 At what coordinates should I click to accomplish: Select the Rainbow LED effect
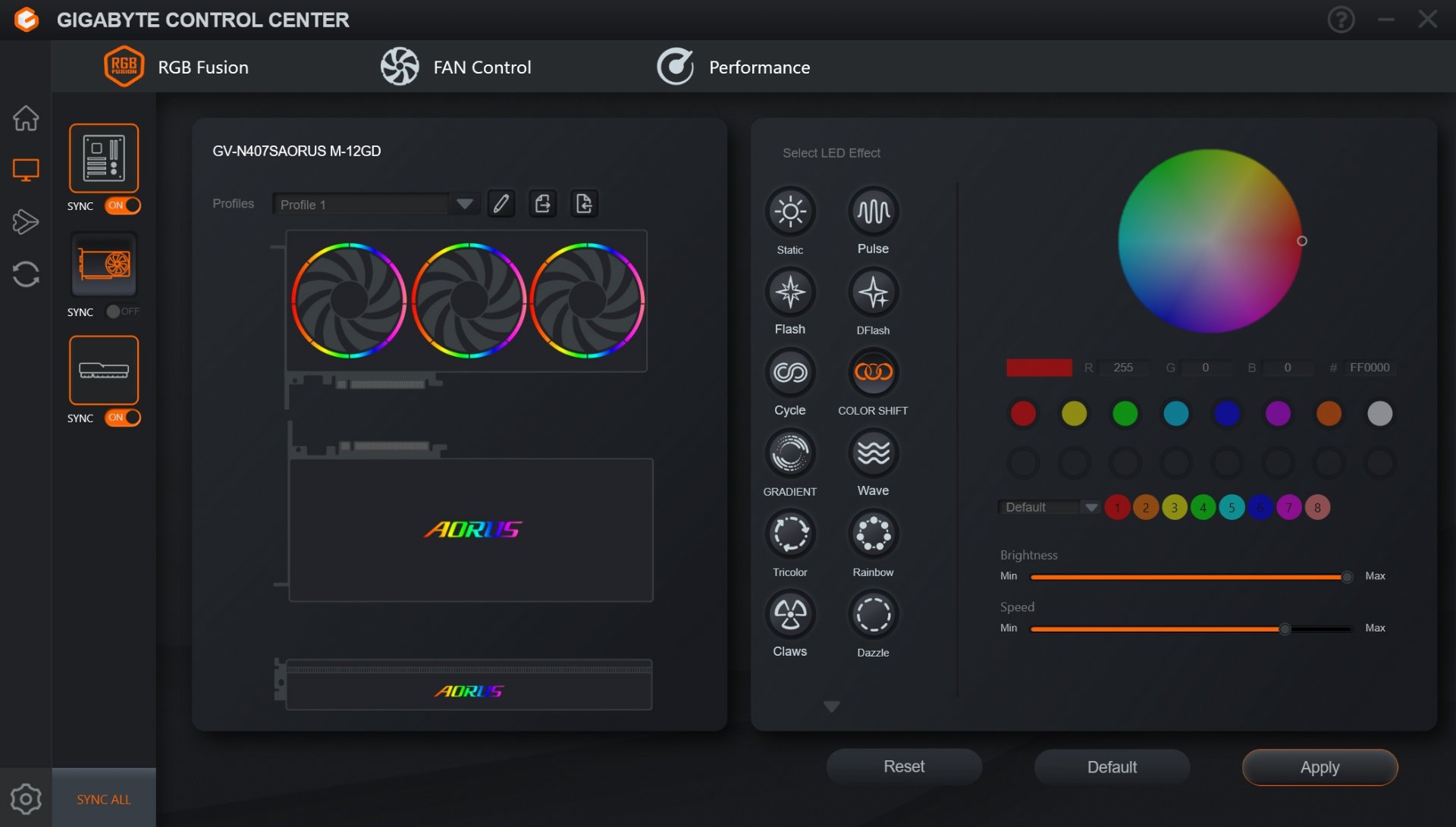[874, 534]
